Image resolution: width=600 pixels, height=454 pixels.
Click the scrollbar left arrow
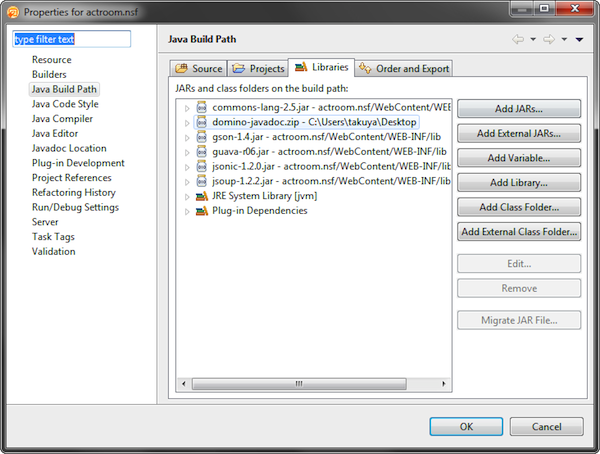click(x=184, y=384)
